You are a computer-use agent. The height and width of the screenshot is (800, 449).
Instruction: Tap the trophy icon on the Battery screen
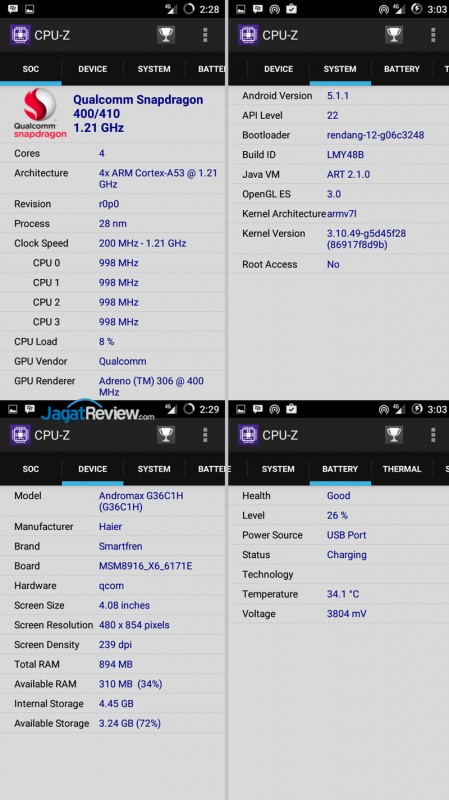point(394,435)
